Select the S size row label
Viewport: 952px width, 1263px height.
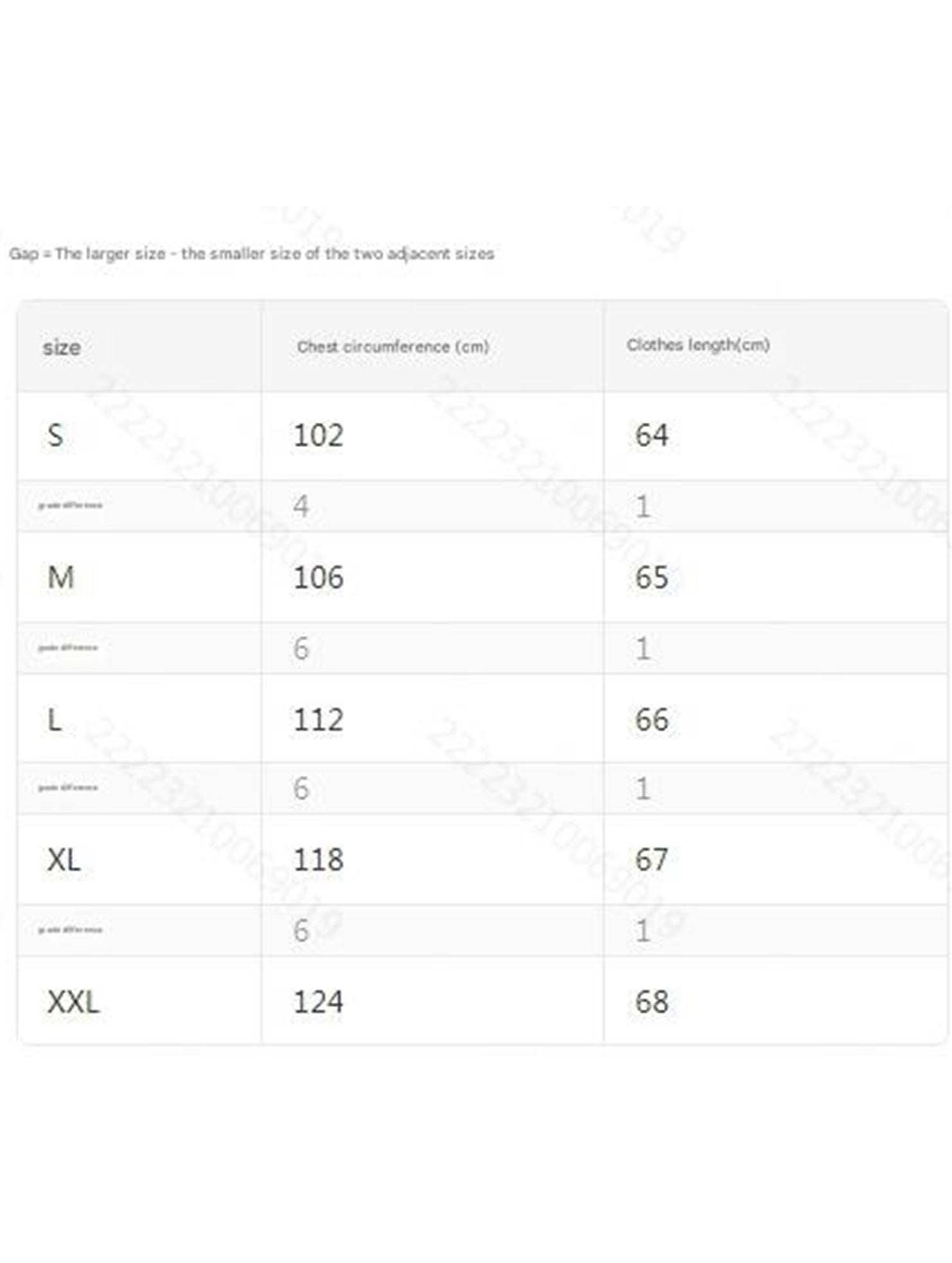point(55,436)
